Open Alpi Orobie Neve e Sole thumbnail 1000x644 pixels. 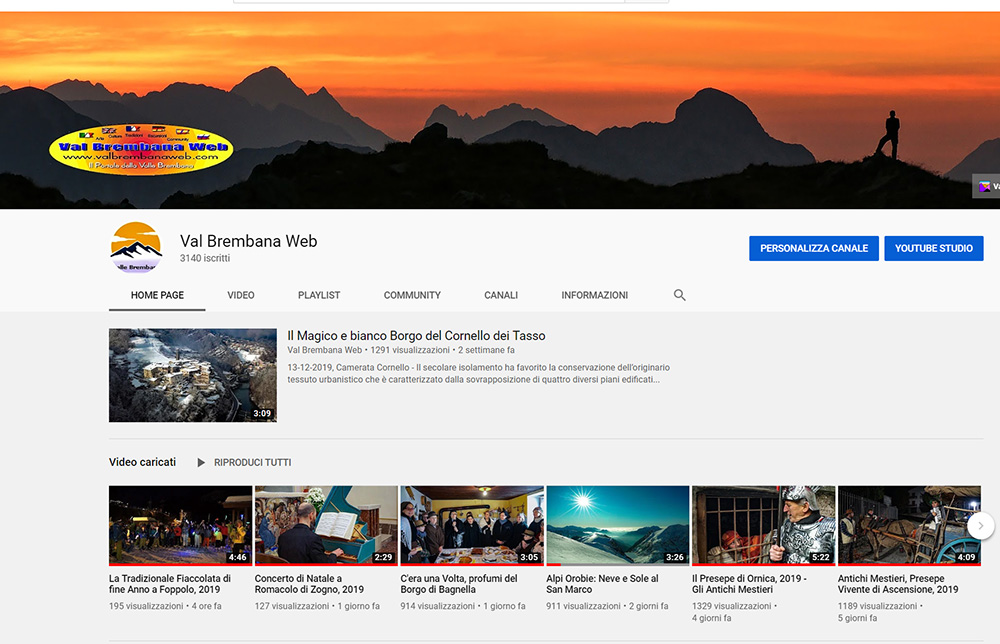point(617,525)
